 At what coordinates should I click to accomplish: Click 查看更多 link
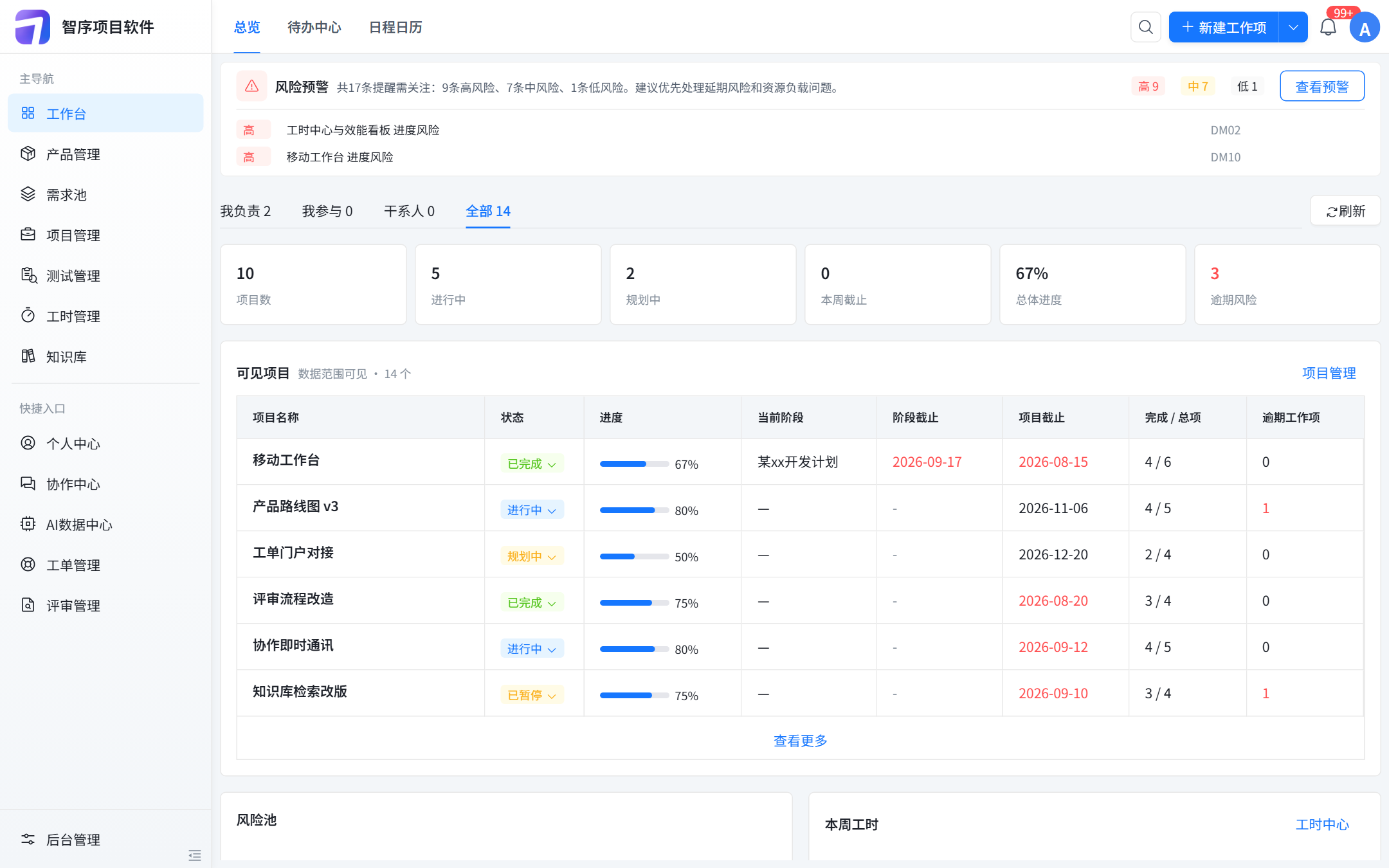800,741
